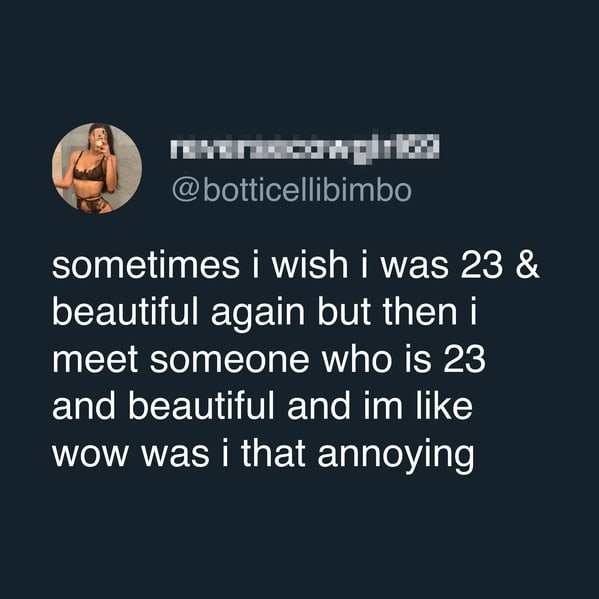
Task: Click the word "who" in third line
Action: (358, 360)
